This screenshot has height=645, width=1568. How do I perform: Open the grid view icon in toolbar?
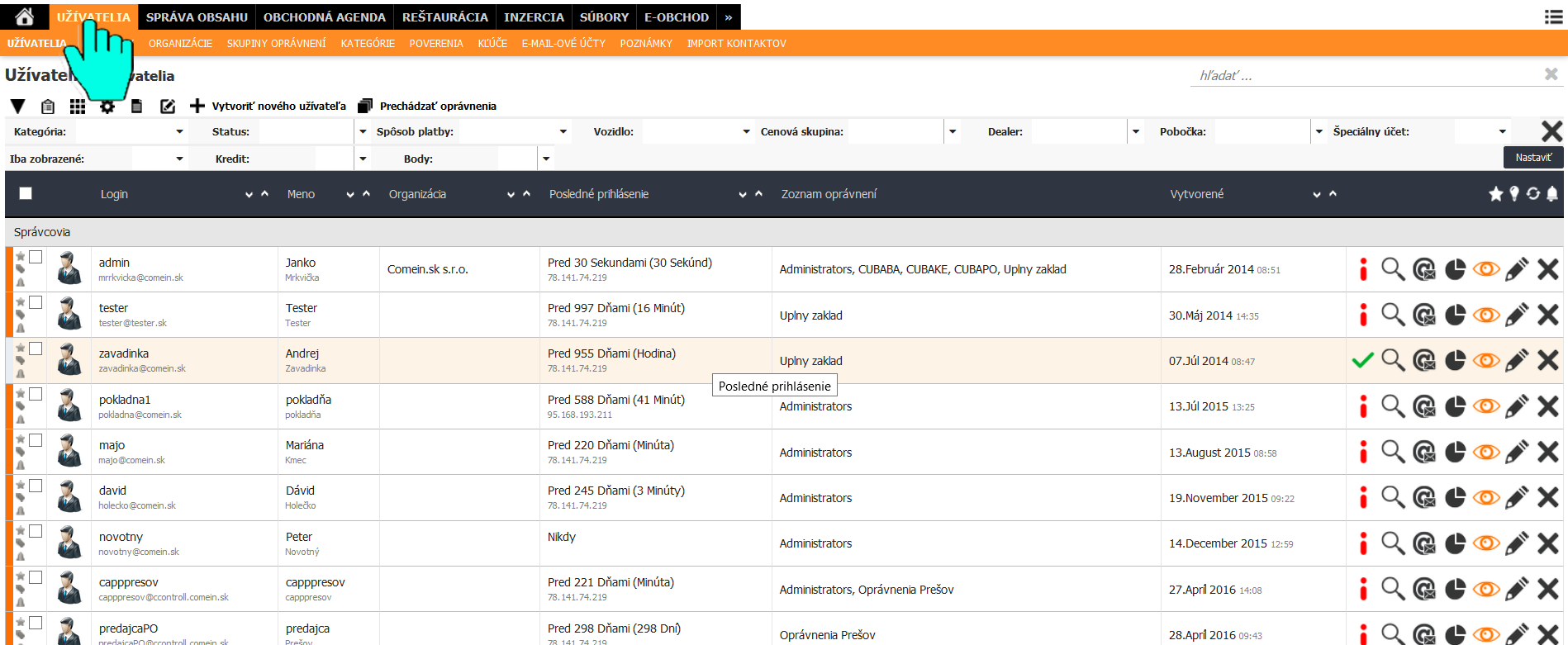click(x=78, y=107)
